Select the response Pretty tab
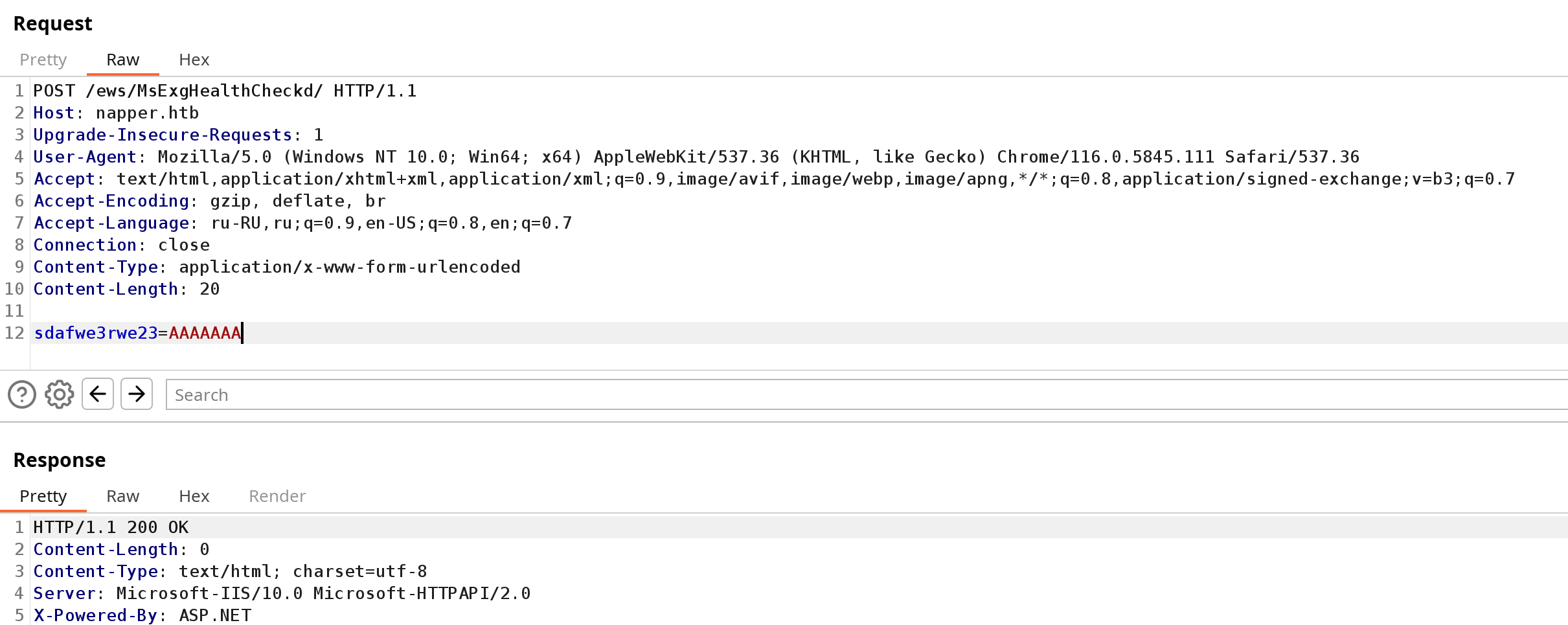1568x625 pixels. (43, 496)
